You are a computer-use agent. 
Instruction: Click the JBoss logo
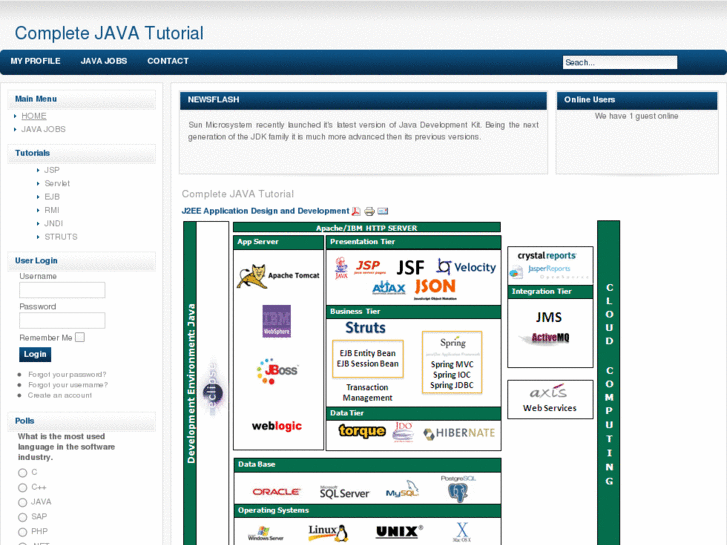coord(277,371)
